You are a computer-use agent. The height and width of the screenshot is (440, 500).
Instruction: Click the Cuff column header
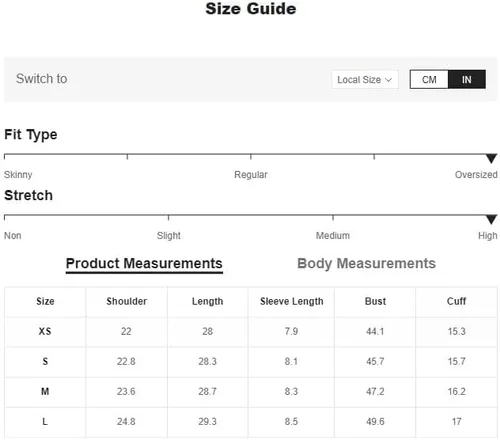[x=456, y=301]
